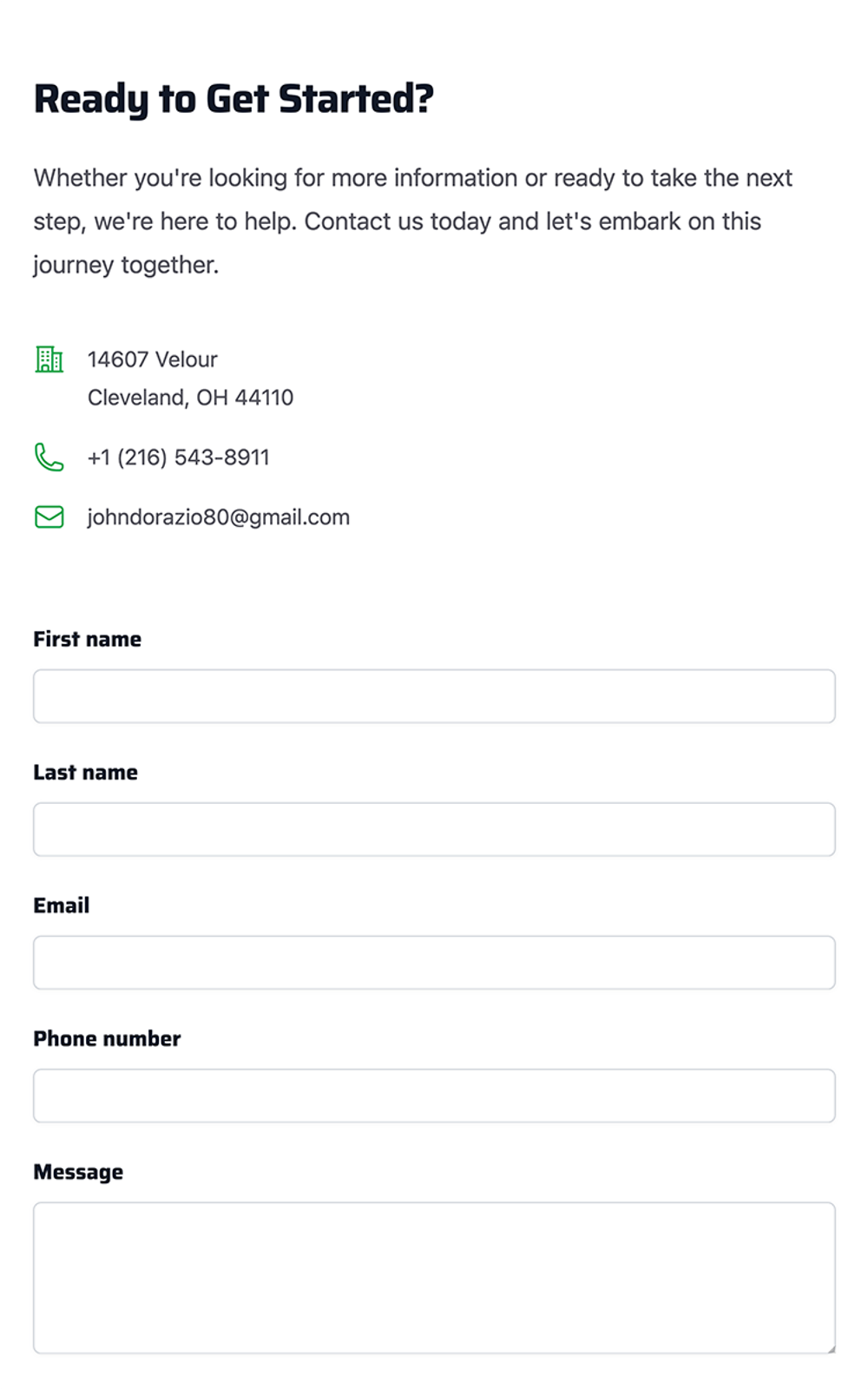Click the Cleveland, OH 44110 address line

coord(190,398)
